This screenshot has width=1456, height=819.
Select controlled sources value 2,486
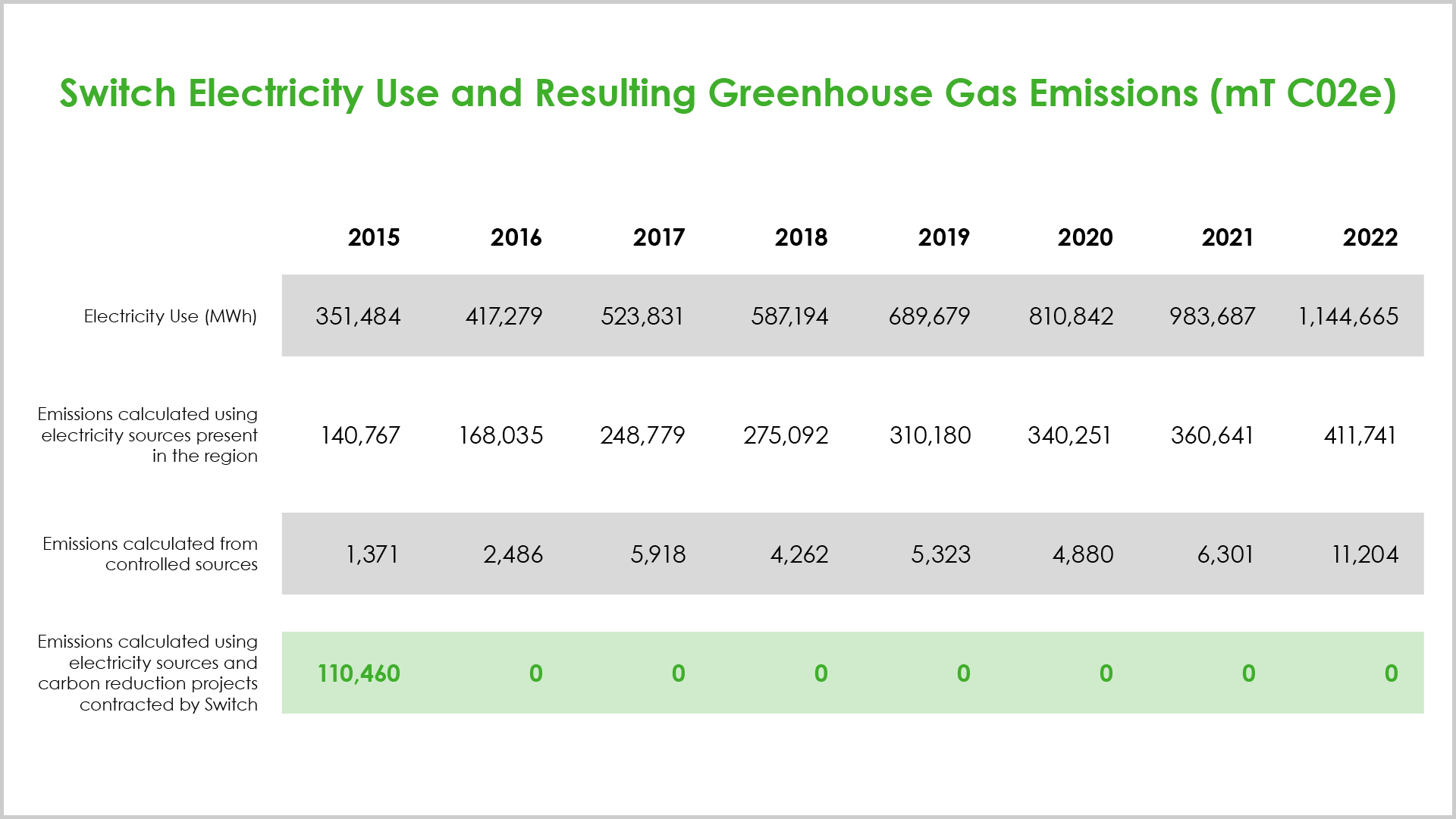click(513, 554)
